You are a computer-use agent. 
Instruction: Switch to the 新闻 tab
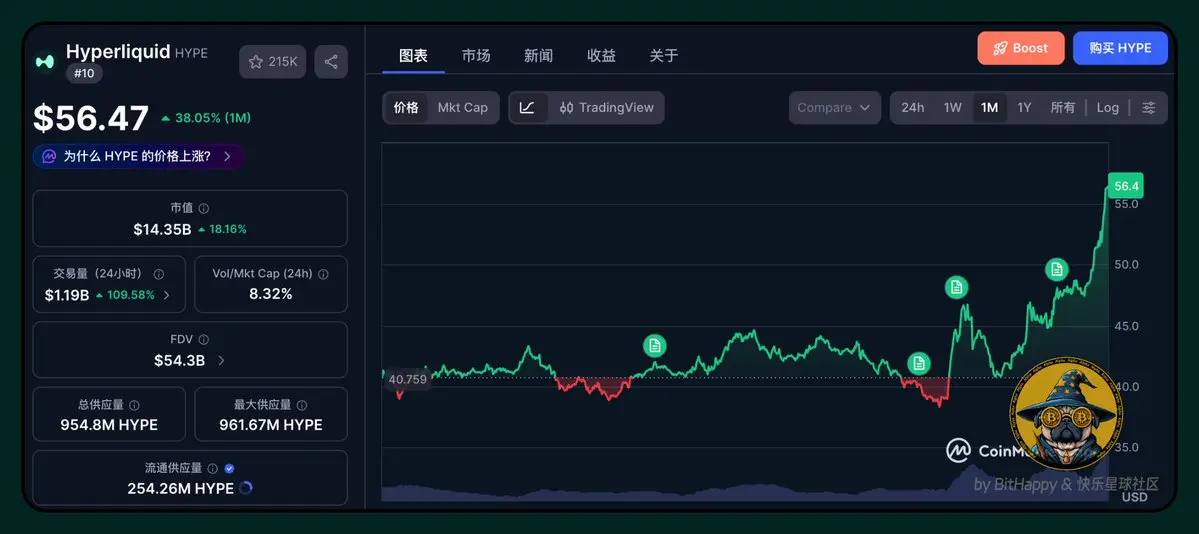[538, 56]
